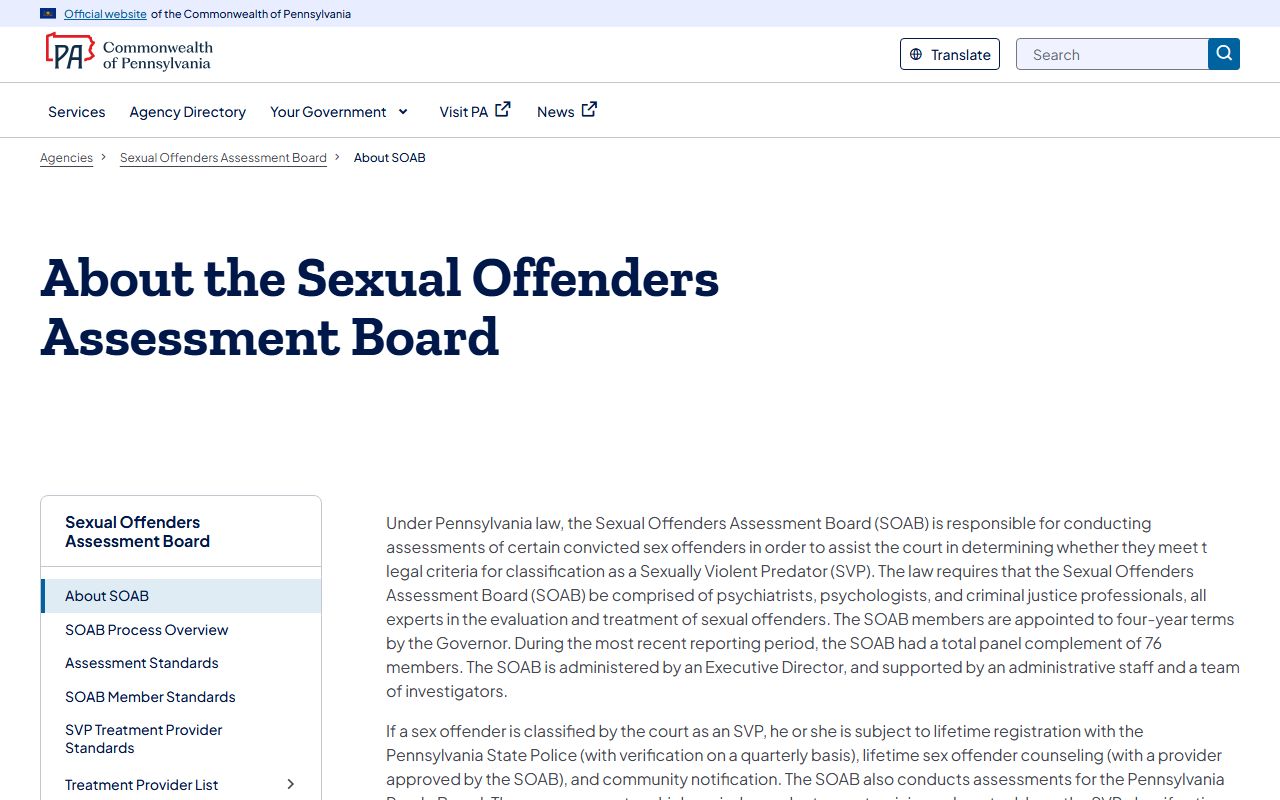Expand the Your Government dropdown chevron
This screenshot has width=1280, height=800.
[x=403, y=112]
